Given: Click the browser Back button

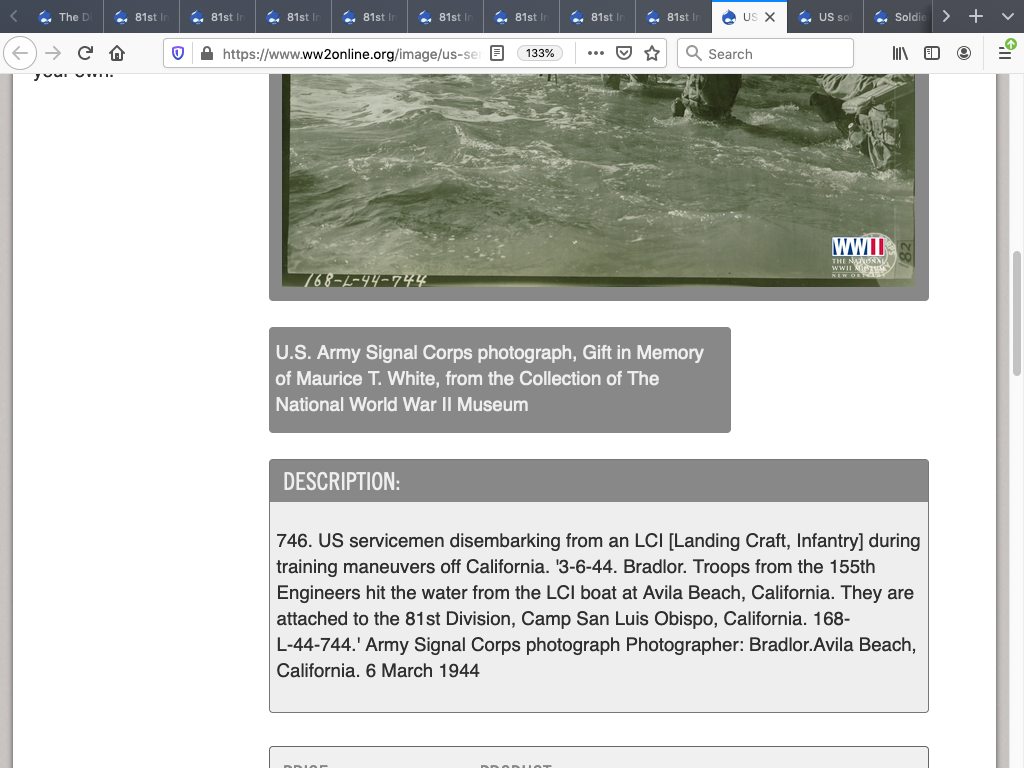Looking at the screenshot, I should pyautogui.click(x=21, y=53).
